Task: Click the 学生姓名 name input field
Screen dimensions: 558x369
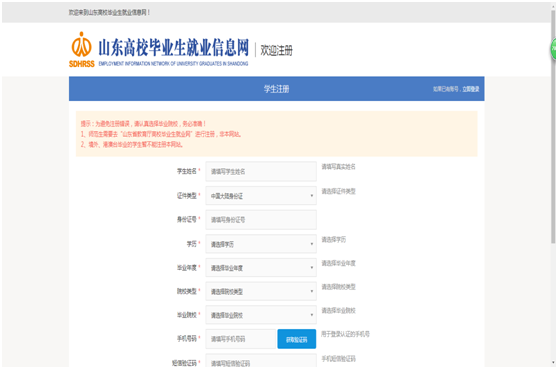Action: click(261, 172)
